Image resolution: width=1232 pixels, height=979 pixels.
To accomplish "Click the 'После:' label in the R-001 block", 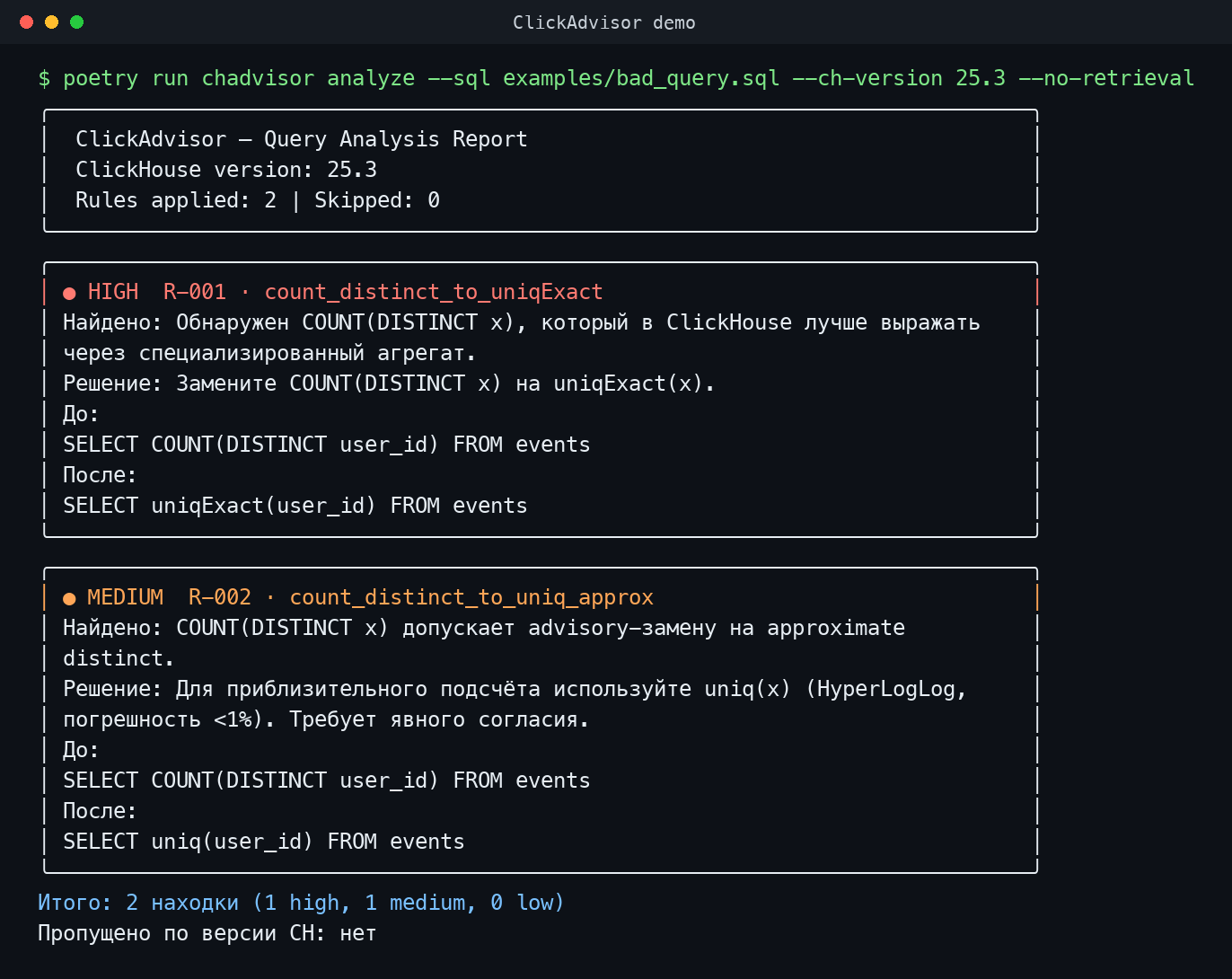I will (100, 475).
